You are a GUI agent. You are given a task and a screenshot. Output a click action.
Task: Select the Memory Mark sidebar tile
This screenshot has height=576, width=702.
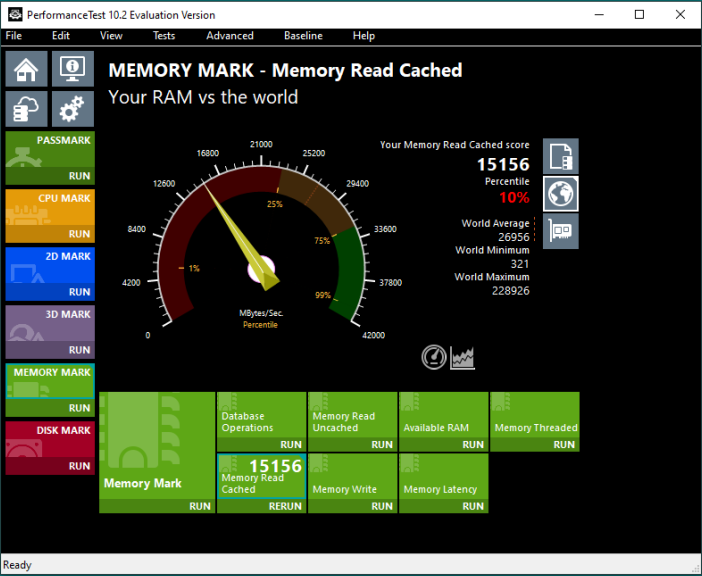click(50, 381)
